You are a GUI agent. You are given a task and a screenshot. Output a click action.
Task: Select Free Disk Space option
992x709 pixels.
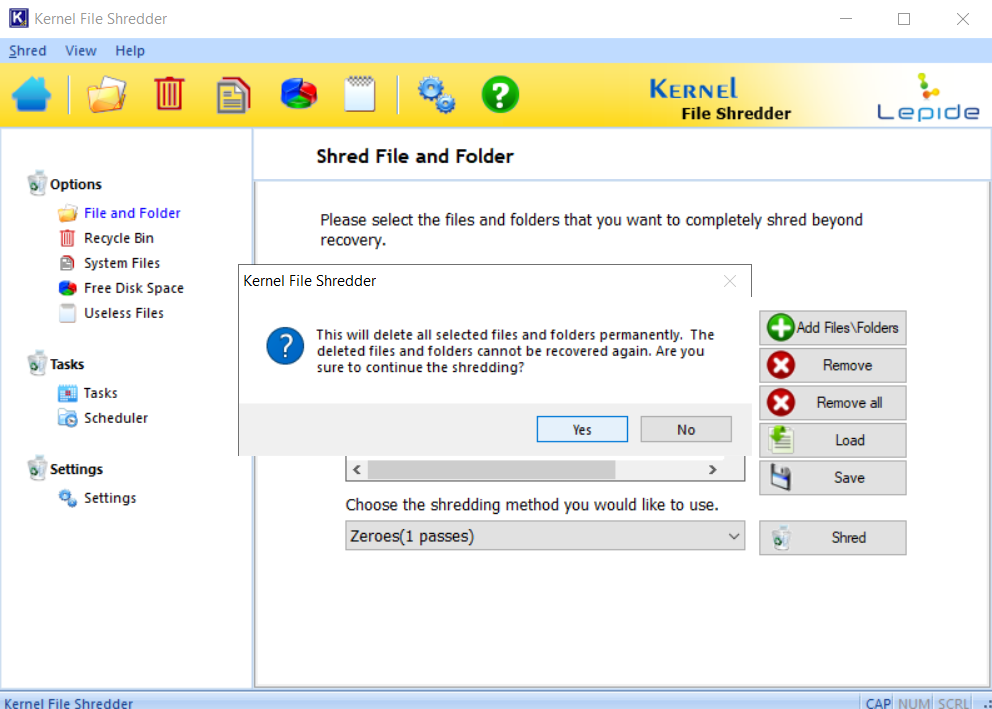click(134, 288)
